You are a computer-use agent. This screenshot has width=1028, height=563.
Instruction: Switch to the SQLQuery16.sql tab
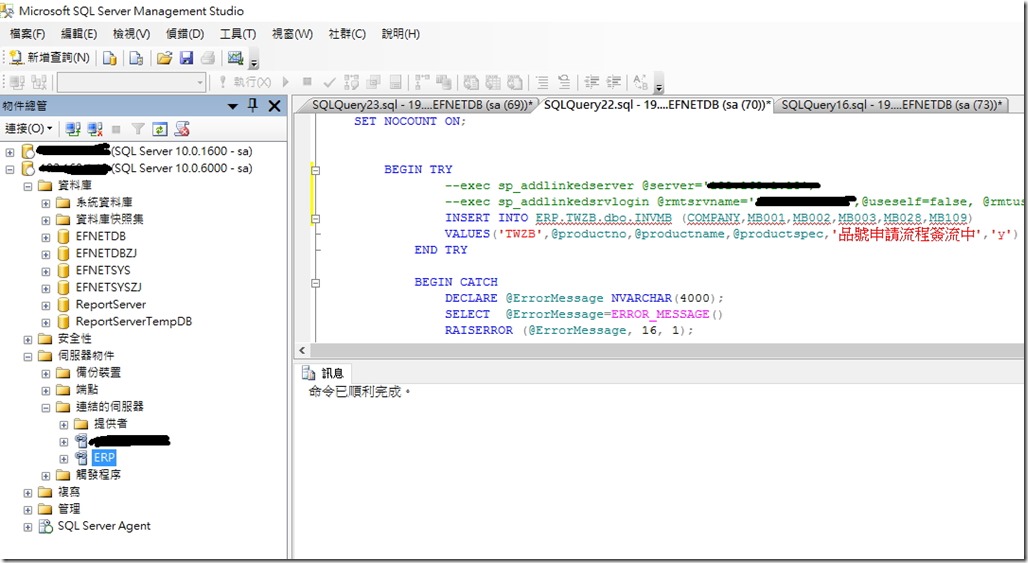891,105
